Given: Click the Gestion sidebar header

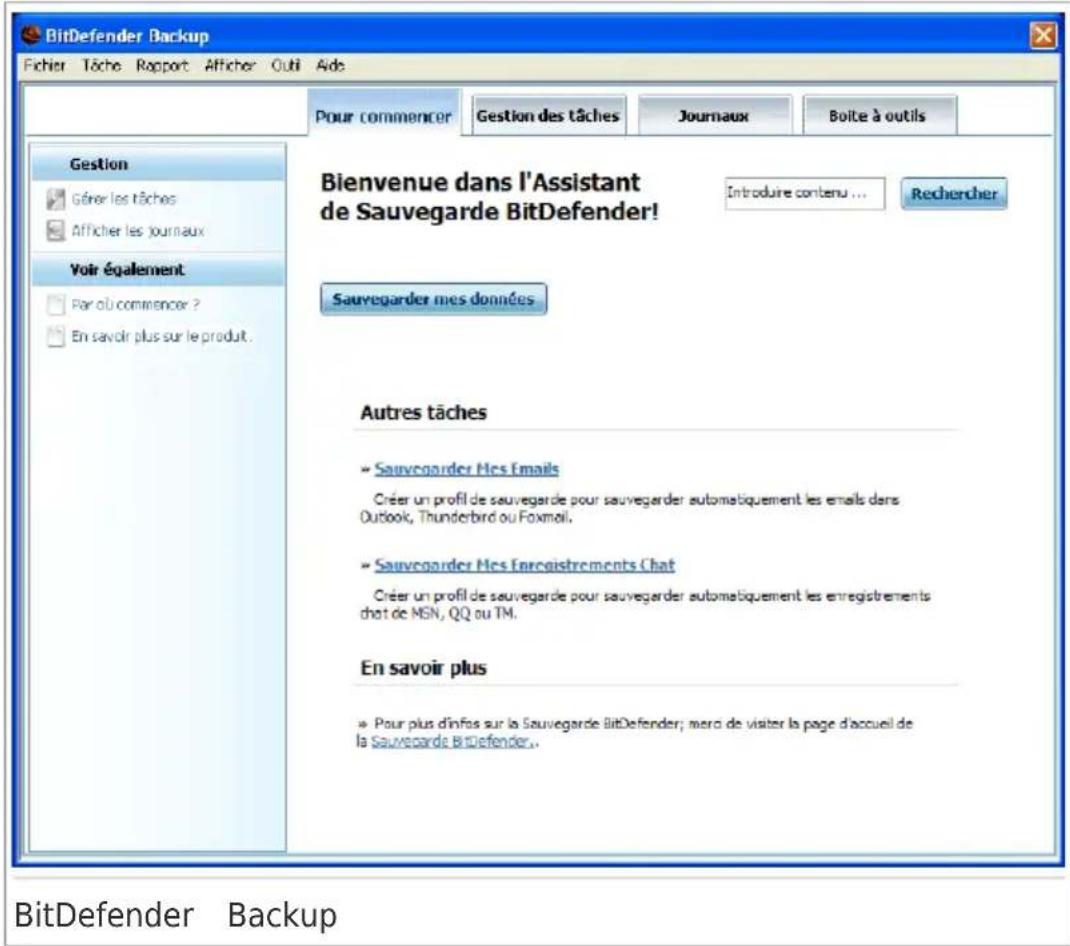Looking at the screenshot, I should coord(158,164).
